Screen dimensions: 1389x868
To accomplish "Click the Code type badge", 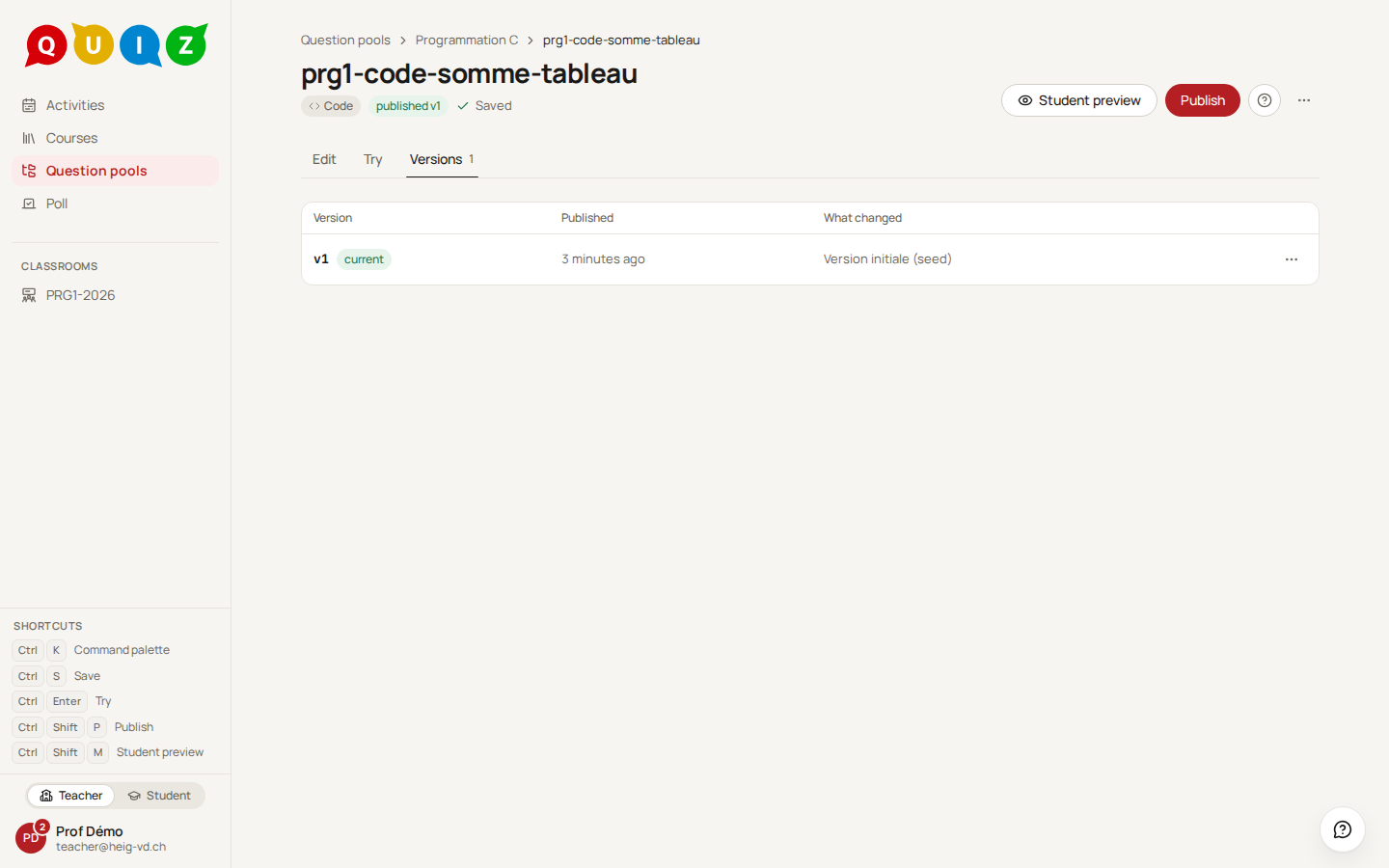I will point(331,106).
